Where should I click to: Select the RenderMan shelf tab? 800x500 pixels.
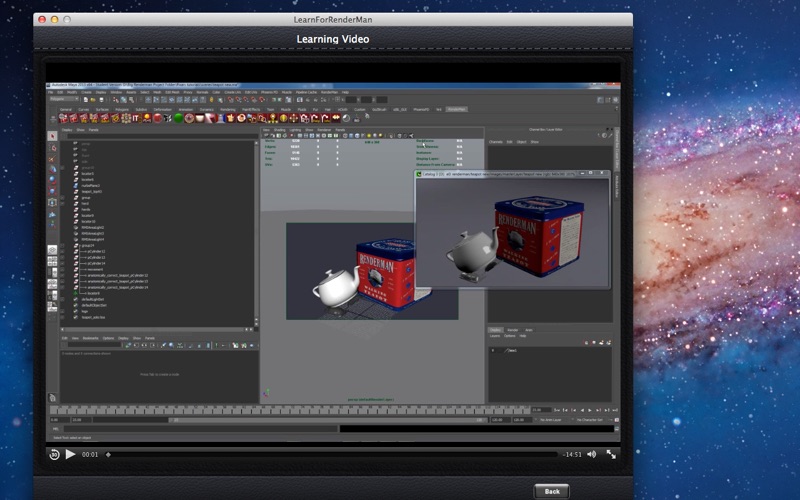click(x=457, y=110)
